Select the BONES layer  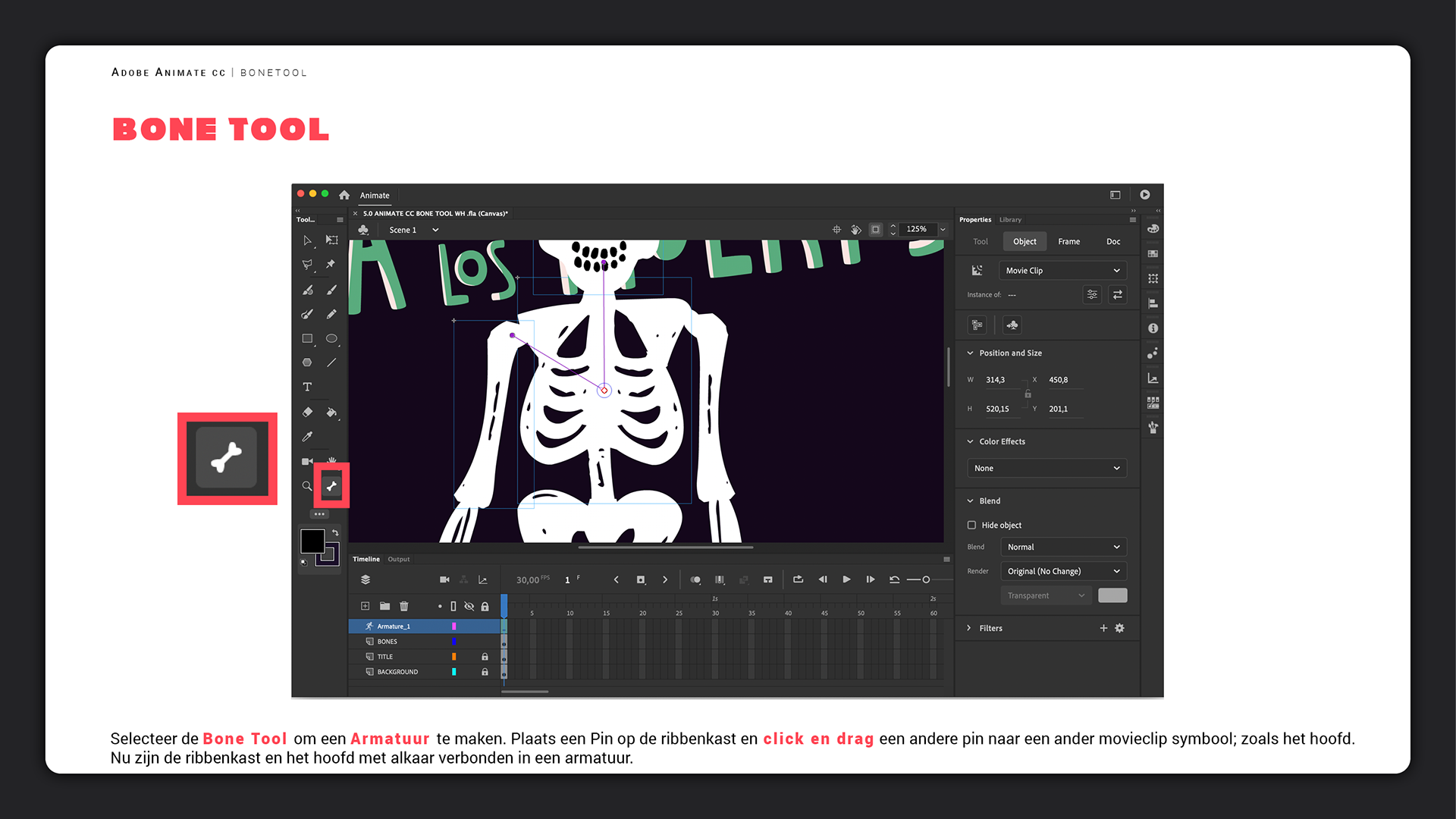[x=388, y=642]
